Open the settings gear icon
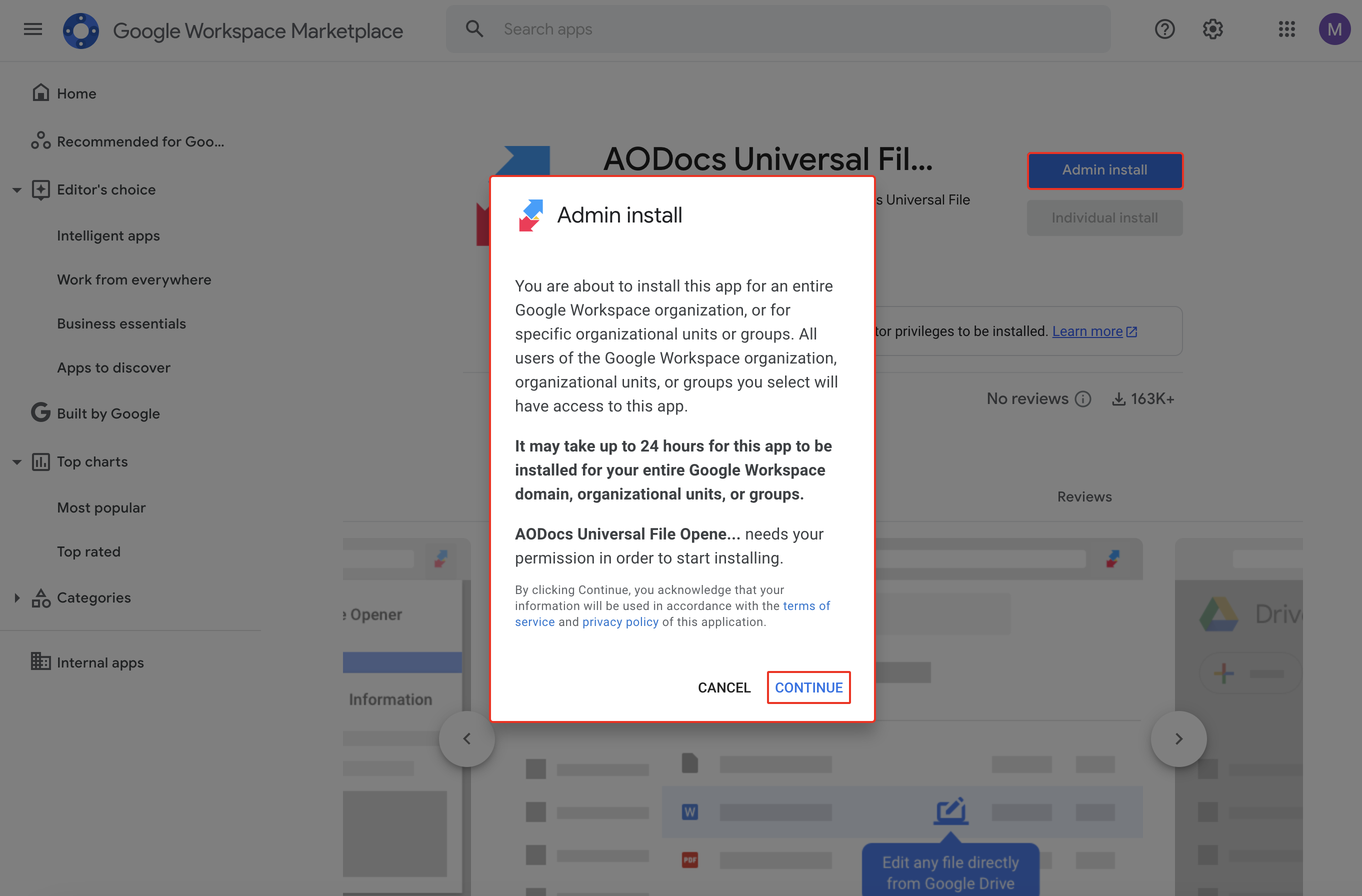The image size is (1362, 896). [1212, 29]
